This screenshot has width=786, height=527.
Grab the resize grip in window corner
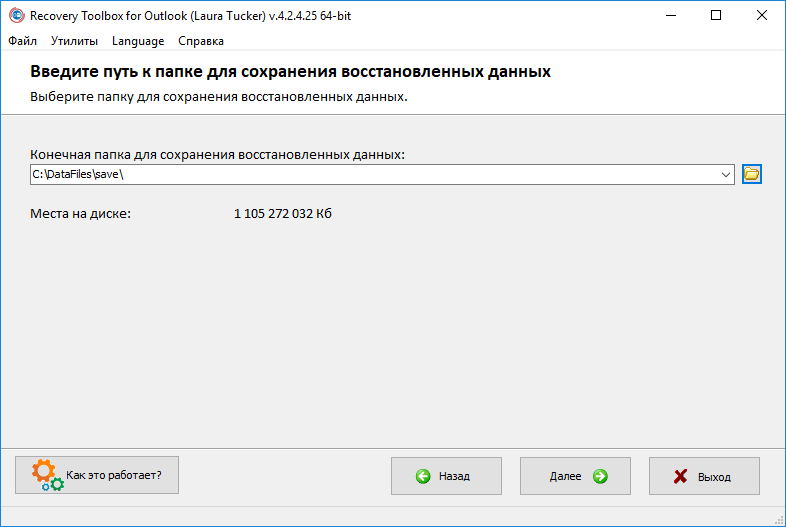click(x=779, y=520)
